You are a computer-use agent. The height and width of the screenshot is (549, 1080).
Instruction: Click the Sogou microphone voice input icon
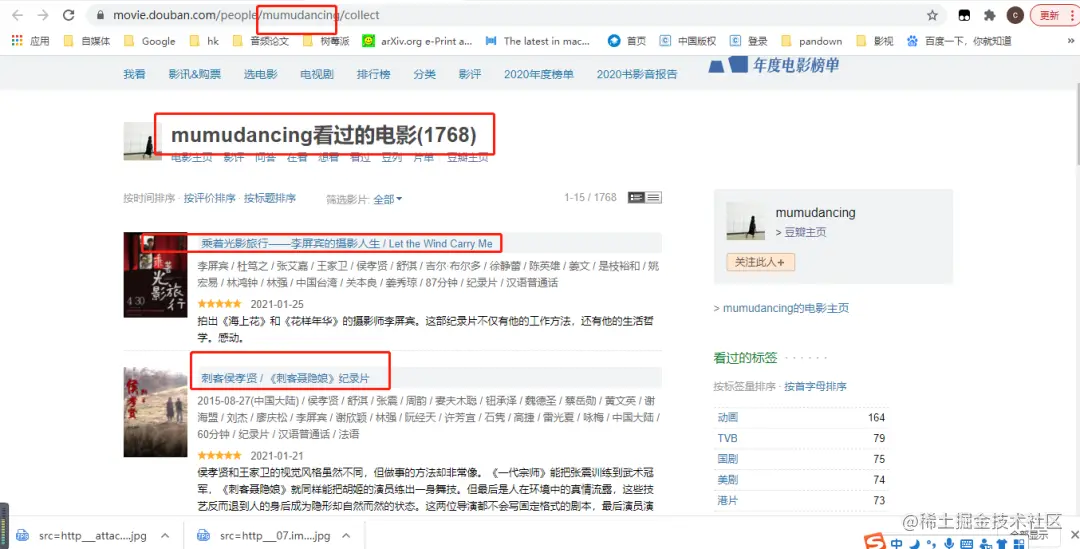[x=949, y=543]
